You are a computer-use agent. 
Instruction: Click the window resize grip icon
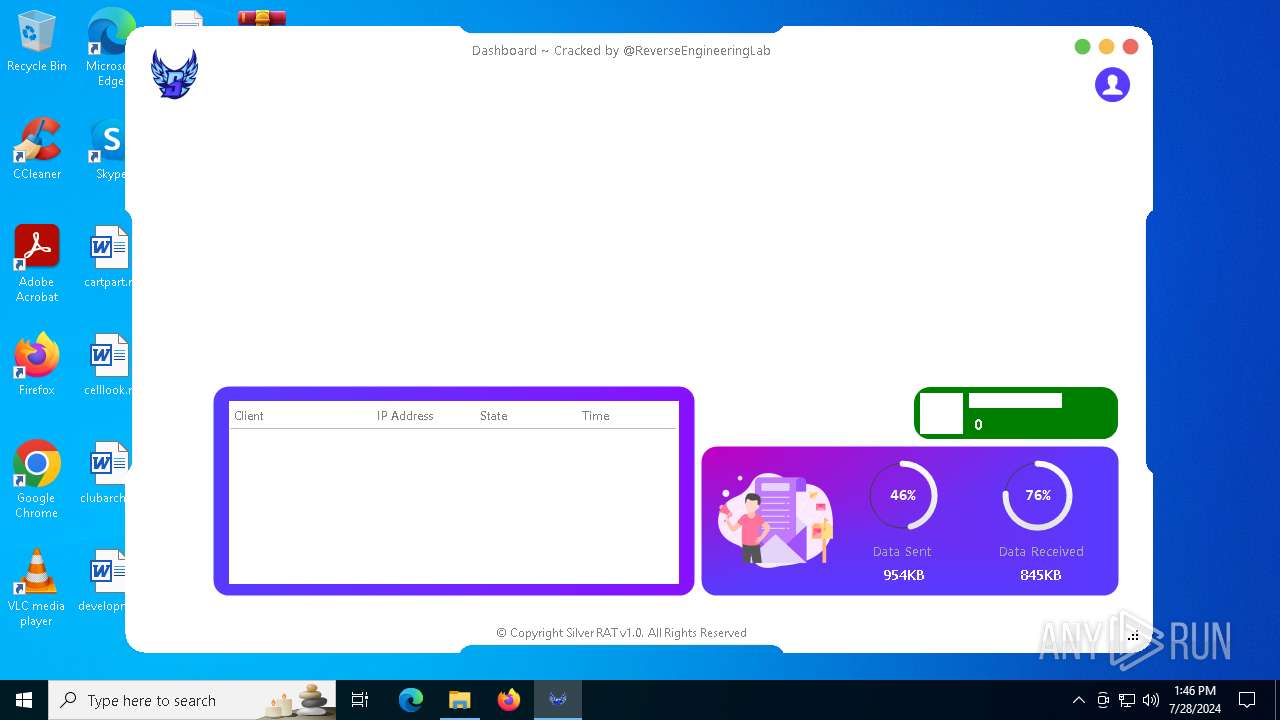coord(1133,636)
